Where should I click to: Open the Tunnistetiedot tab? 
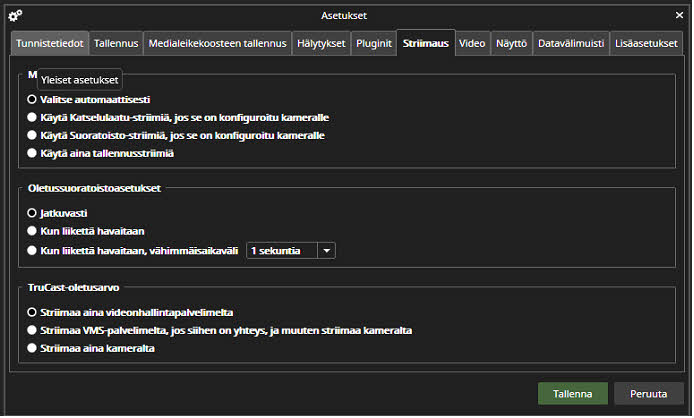[x=50, y=44]
